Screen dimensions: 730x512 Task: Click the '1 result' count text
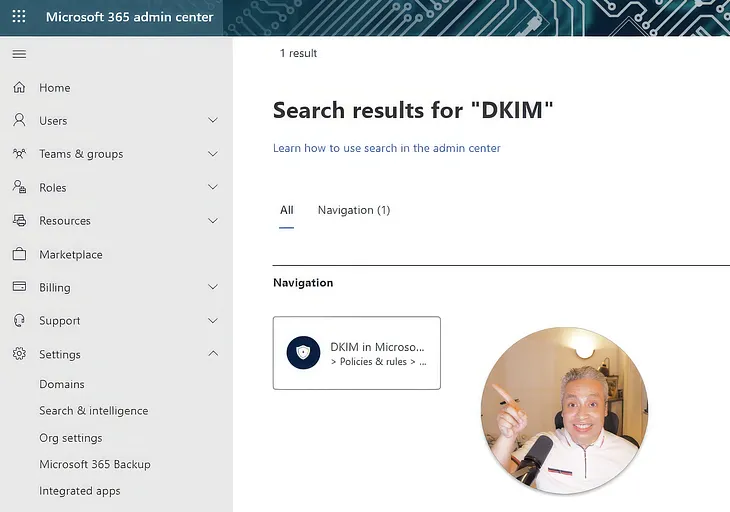298,53
